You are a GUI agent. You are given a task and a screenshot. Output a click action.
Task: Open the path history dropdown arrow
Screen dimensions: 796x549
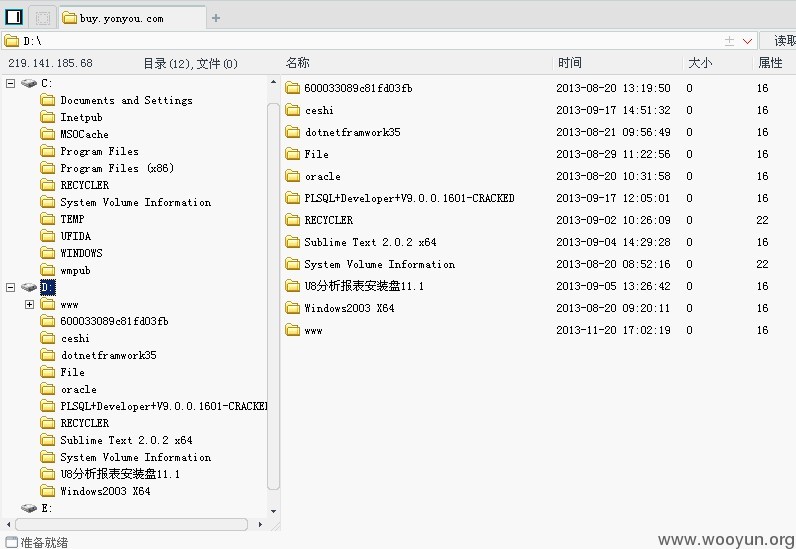click(x=747, y=41)
